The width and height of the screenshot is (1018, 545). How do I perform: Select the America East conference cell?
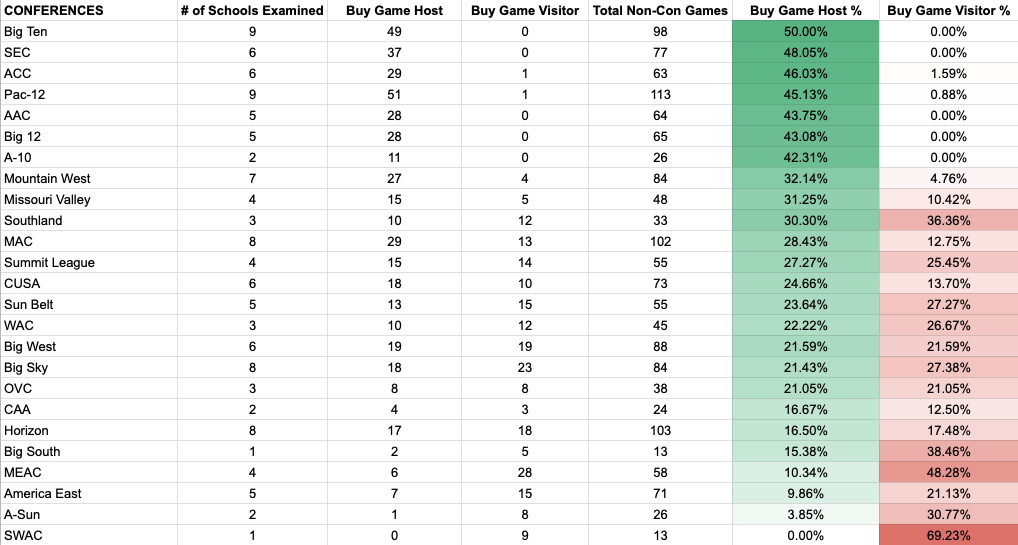(89, 494)
